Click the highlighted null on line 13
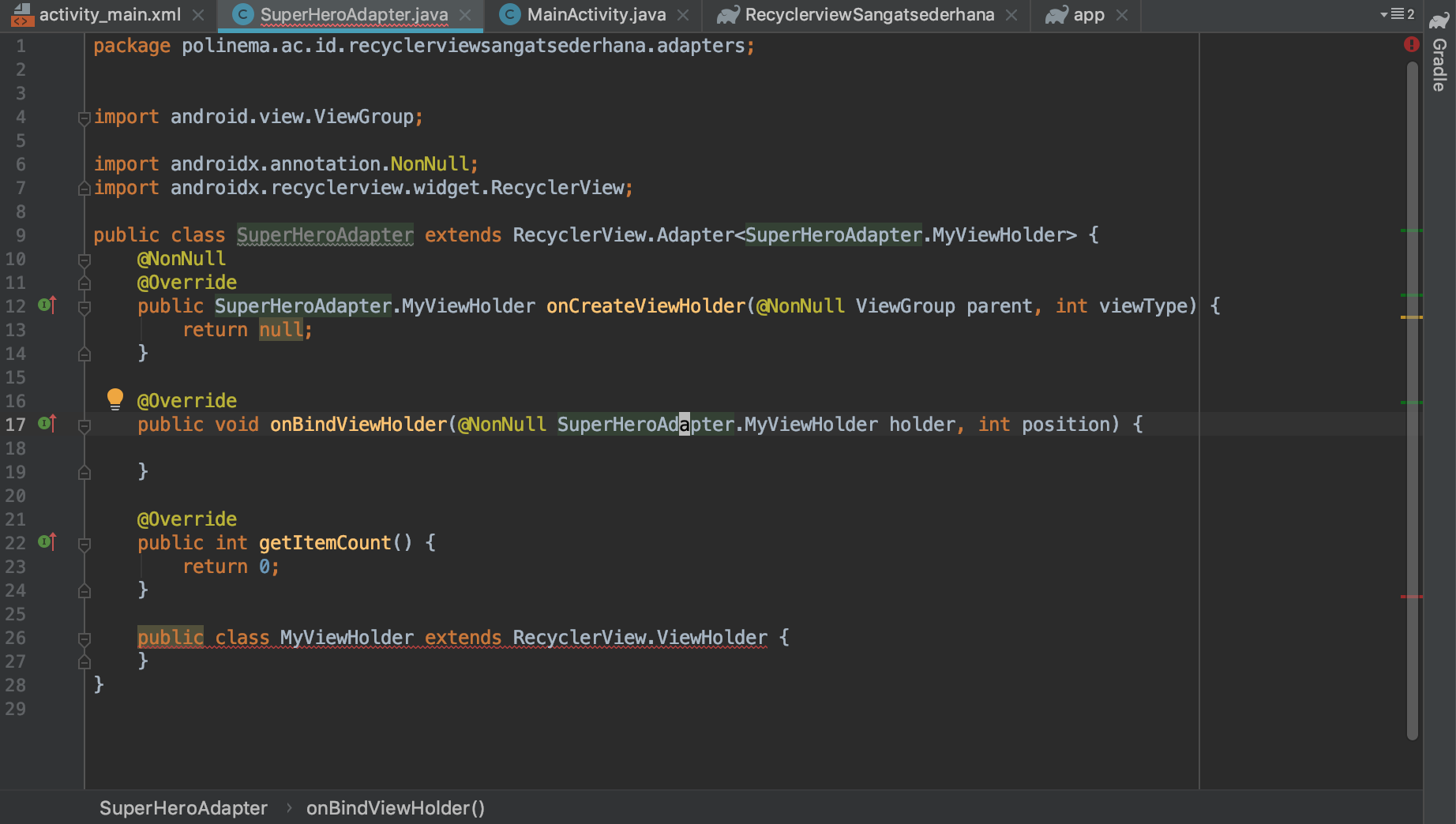Screen dimensions: 1456x824 point(280,330)
